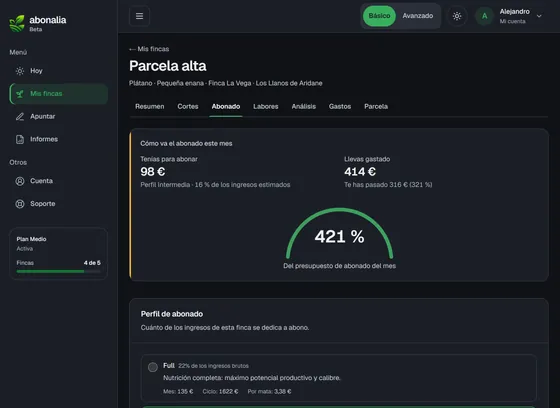Expand the Alejandro account dropdown chevron
This screenshot has width=560, height=408.
tap(539, 16)
